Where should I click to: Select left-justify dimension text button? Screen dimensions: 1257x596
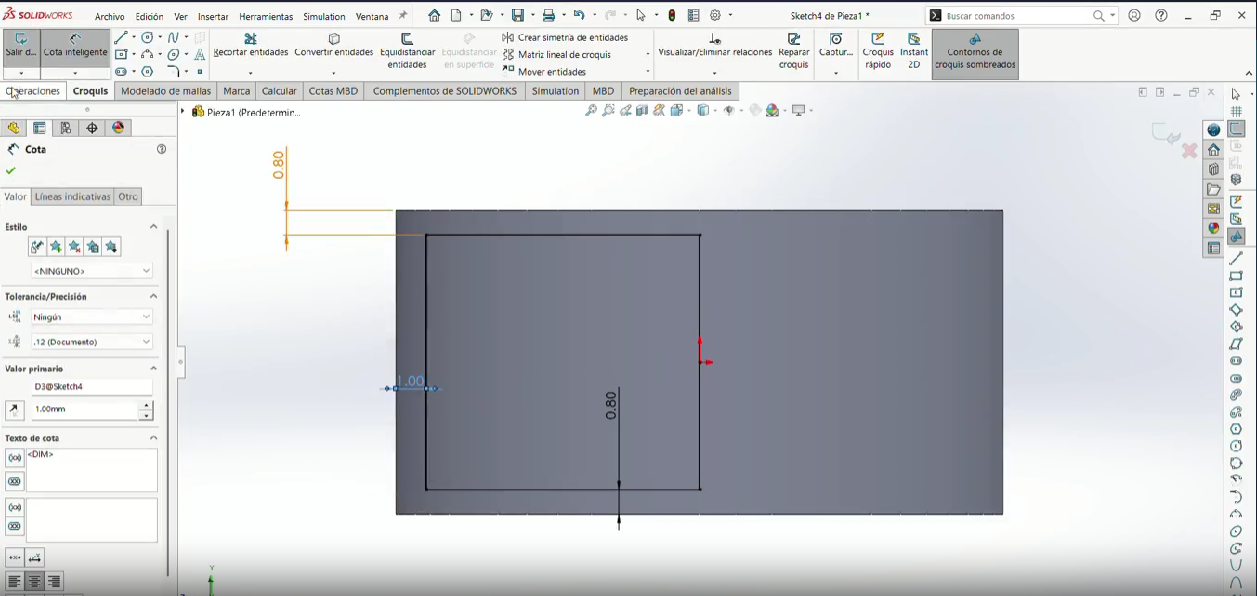pyautogui.click(x=14, y=582)
